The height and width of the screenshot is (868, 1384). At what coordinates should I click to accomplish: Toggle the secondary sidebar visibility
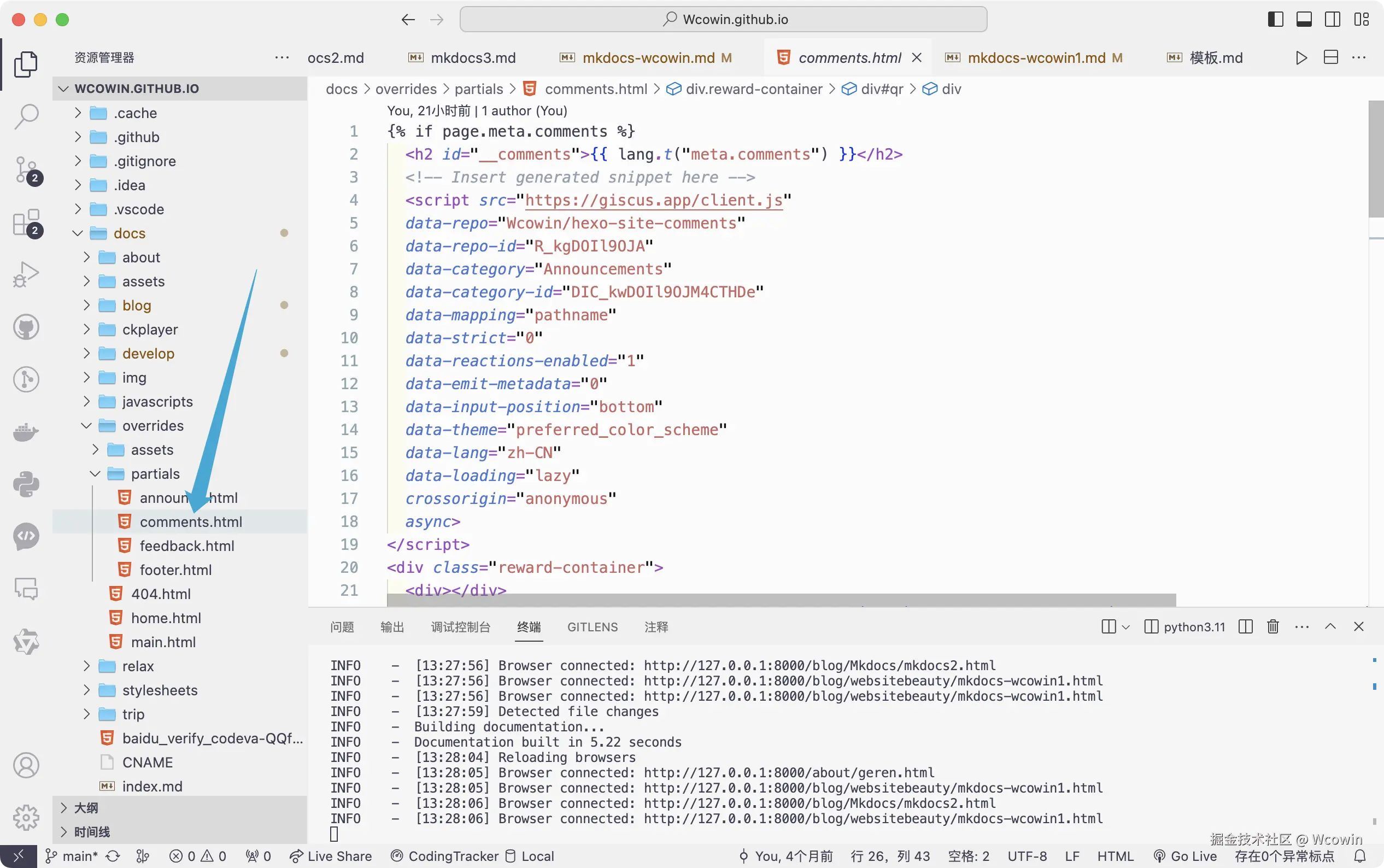coord(1332,20)
